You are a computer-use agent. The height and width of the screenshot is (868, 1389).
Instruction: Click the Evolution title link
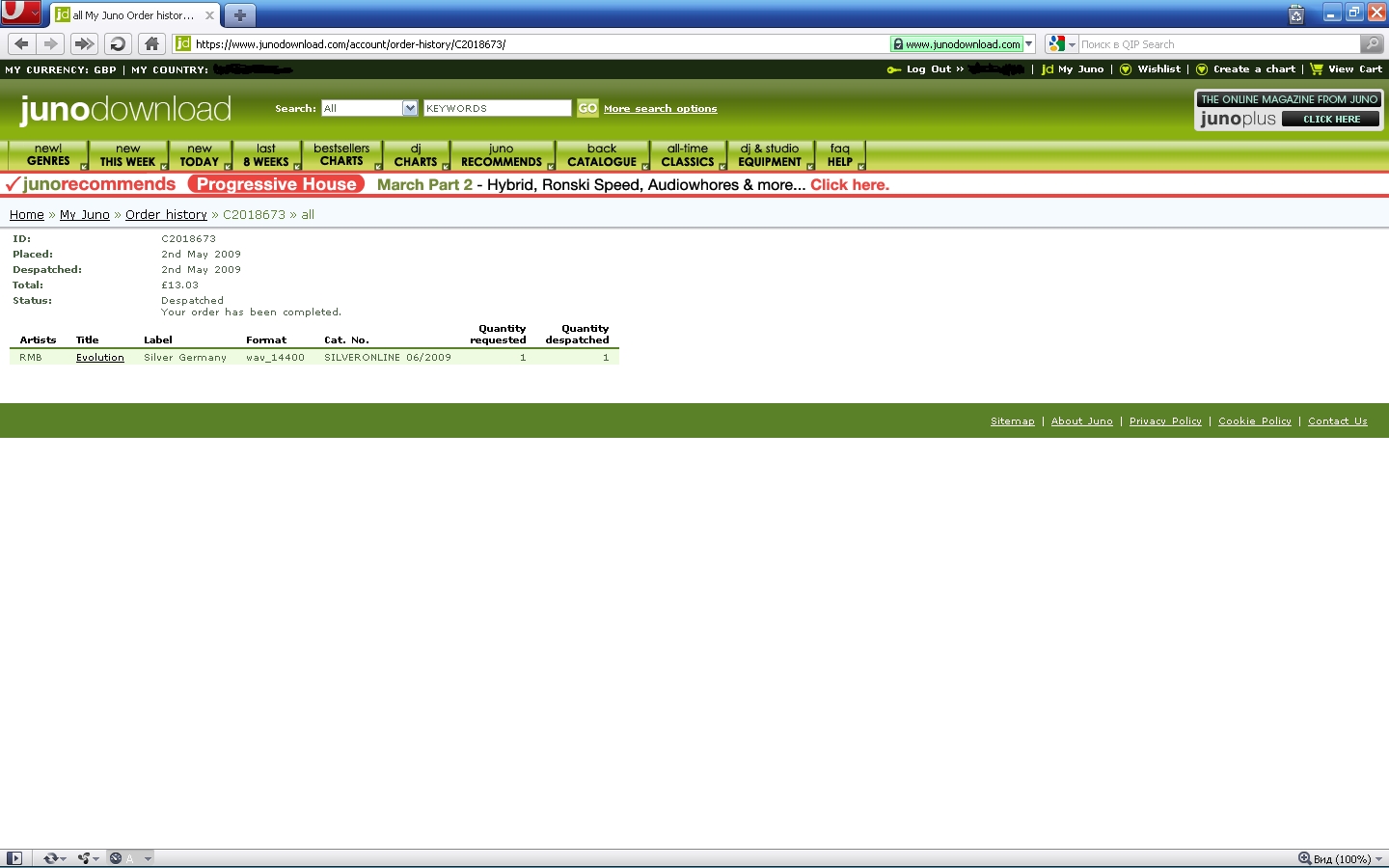[100, 358]
